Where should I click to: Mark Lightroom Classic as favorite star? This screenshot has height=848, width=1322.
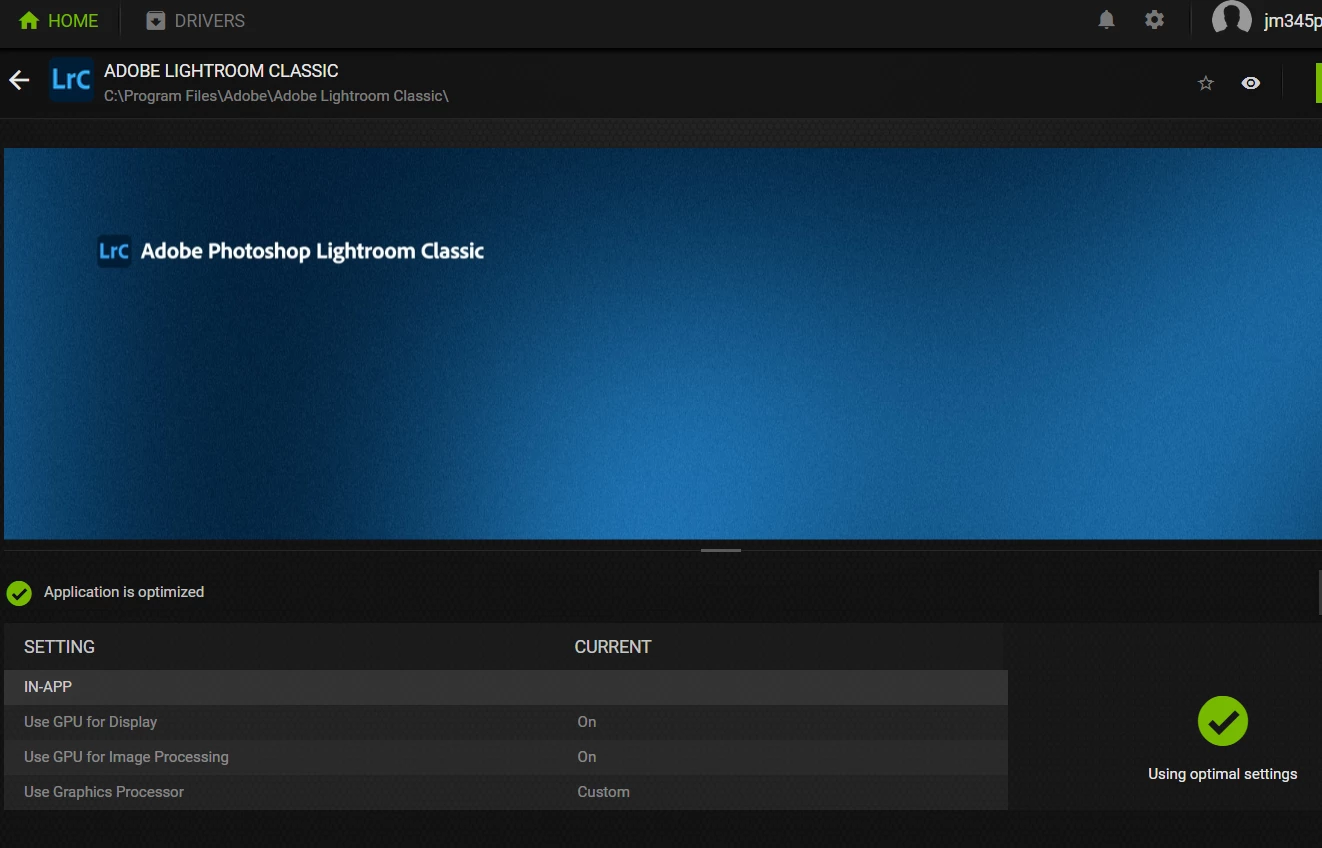click(1206, 83)
